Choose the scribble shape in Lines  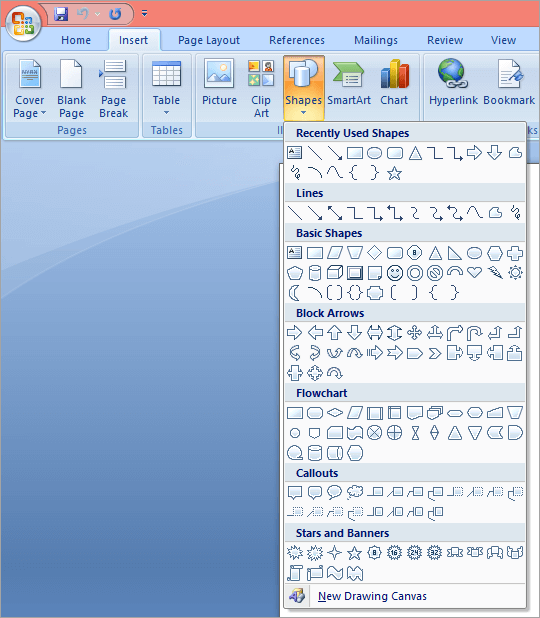click(x=515, y=213)
